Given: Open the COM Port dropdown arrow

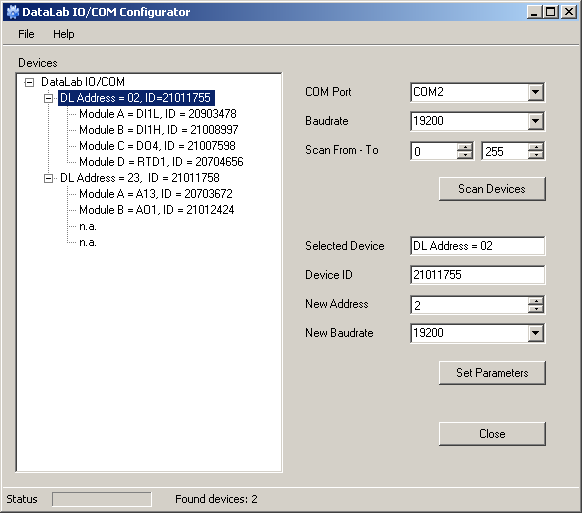Looking at the screenshot, I should coord(535,92).
